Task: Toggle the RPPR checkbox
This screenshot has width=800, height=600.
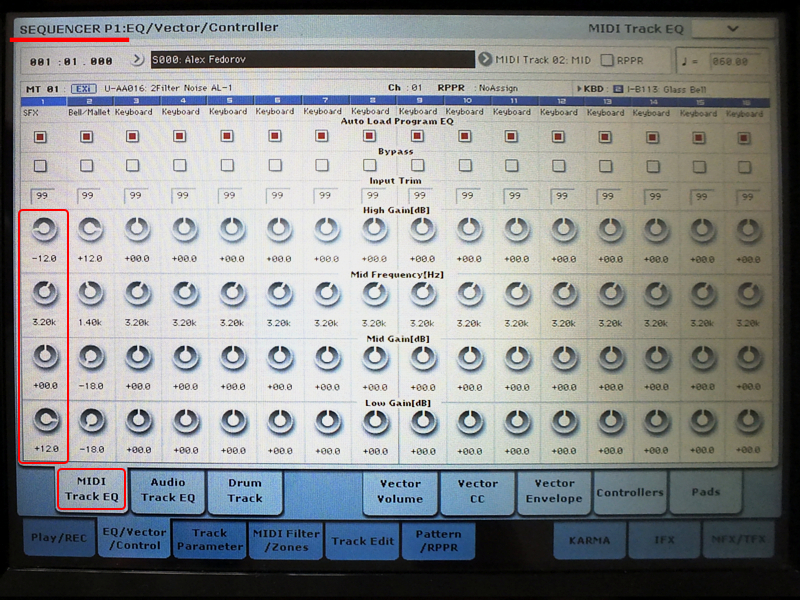Action: 607,60
